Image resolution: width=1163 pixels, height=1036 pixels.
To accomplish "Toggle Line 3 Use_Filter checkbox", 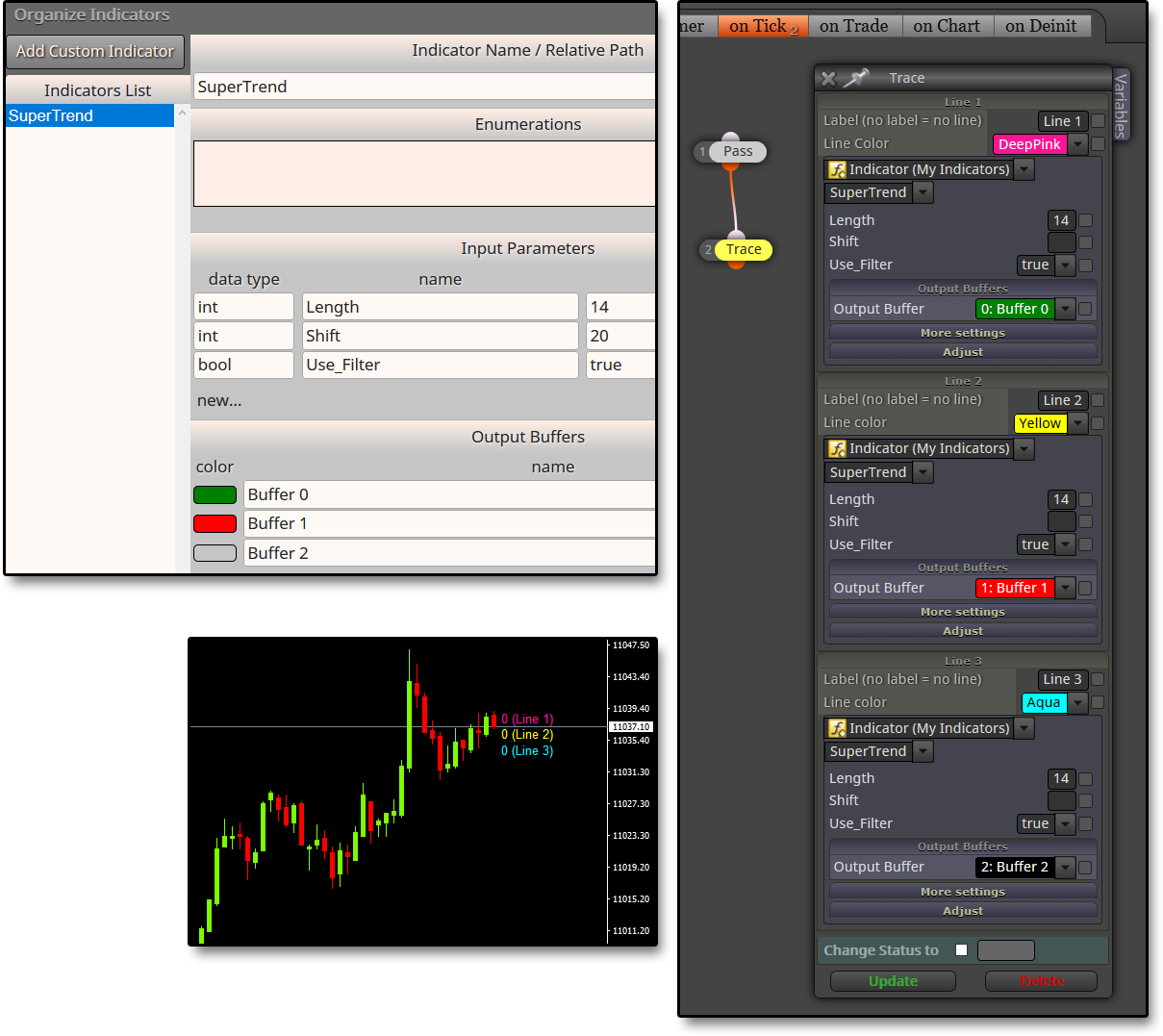I will click(1085, 823).
